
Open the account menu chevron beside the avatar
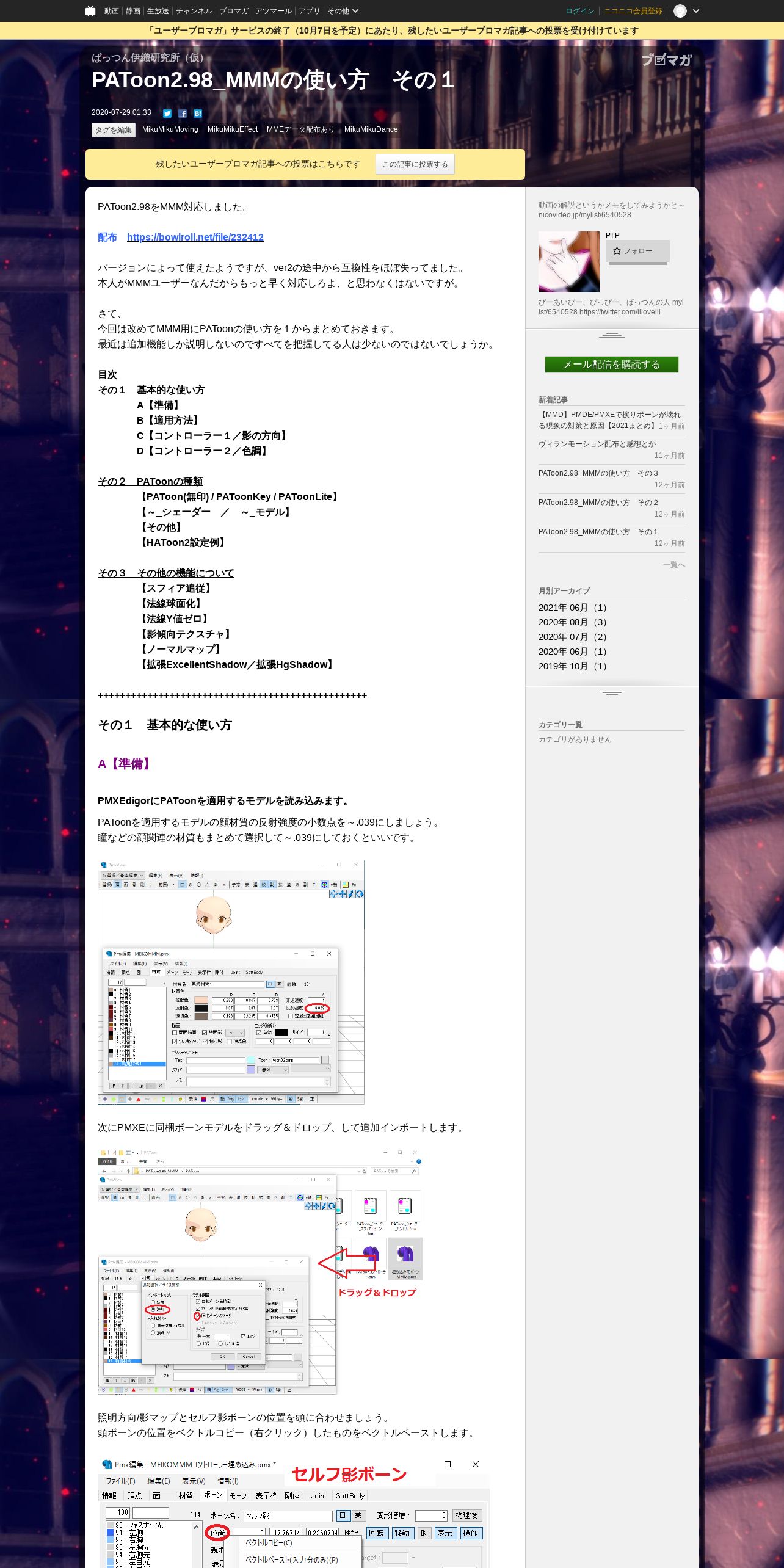(x=696, y=11)
